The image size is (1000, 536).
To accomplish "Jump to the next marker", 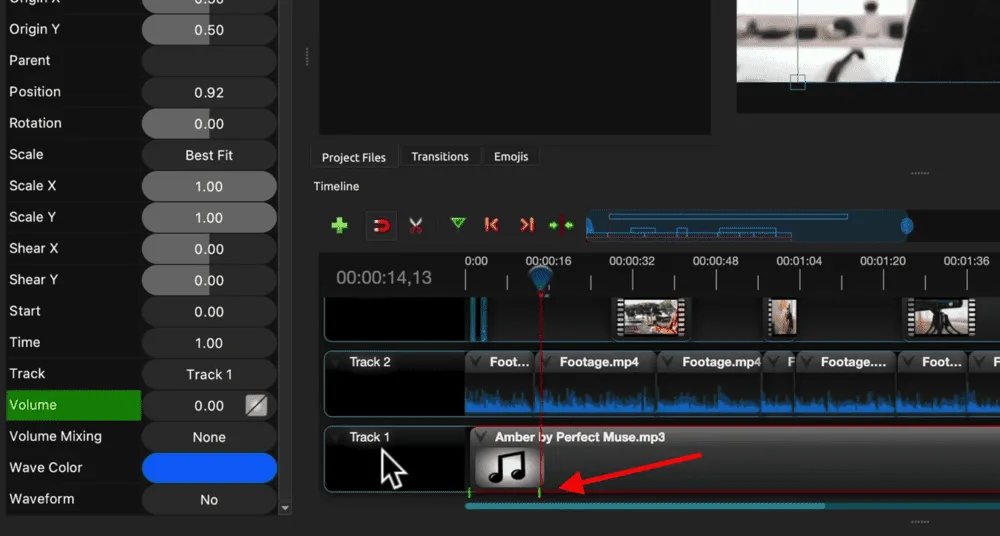I will pyautogui.click(x=526, y=225).
